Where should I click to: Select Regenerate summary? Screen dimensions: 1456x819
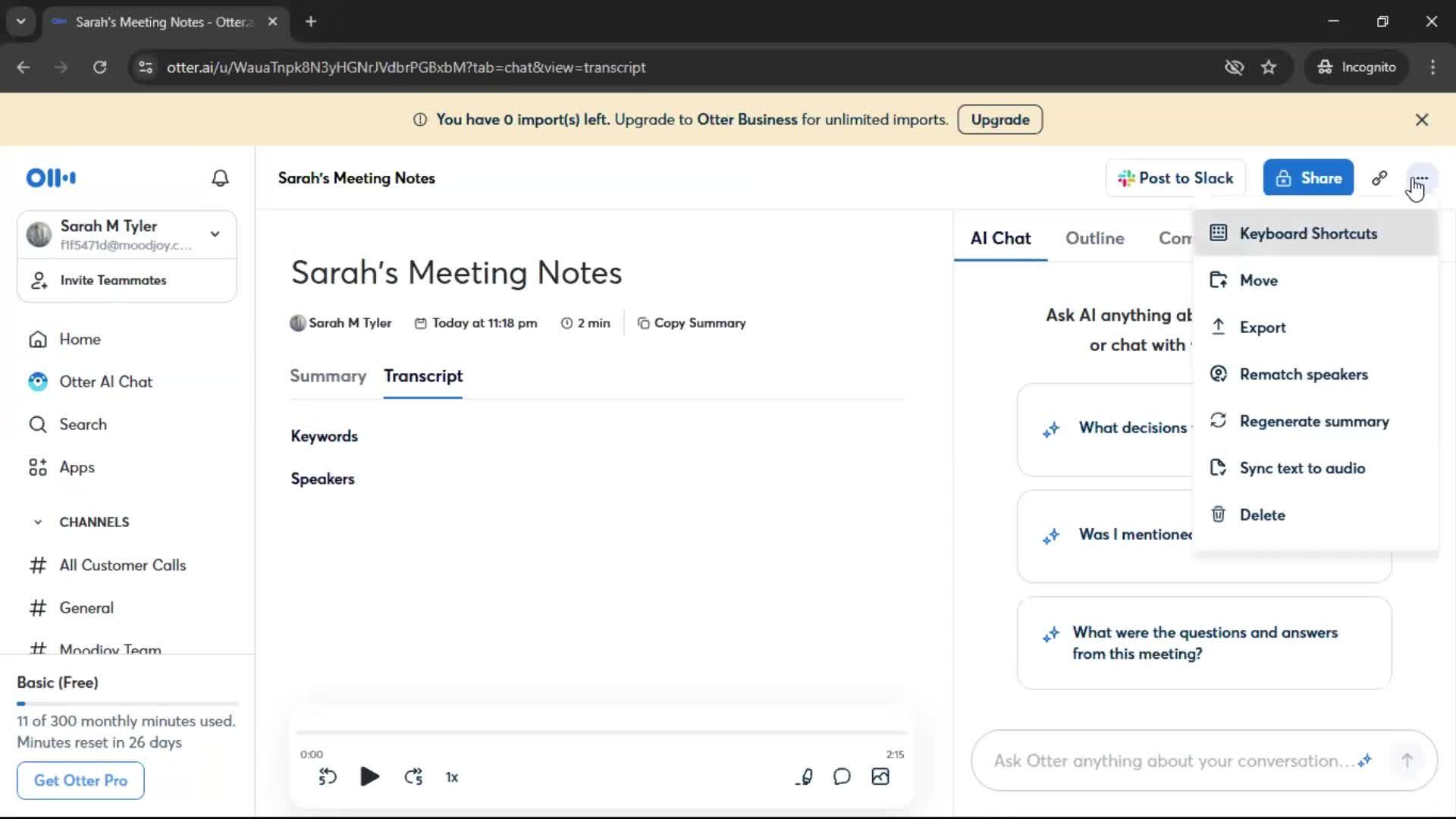click(1315, 422)
